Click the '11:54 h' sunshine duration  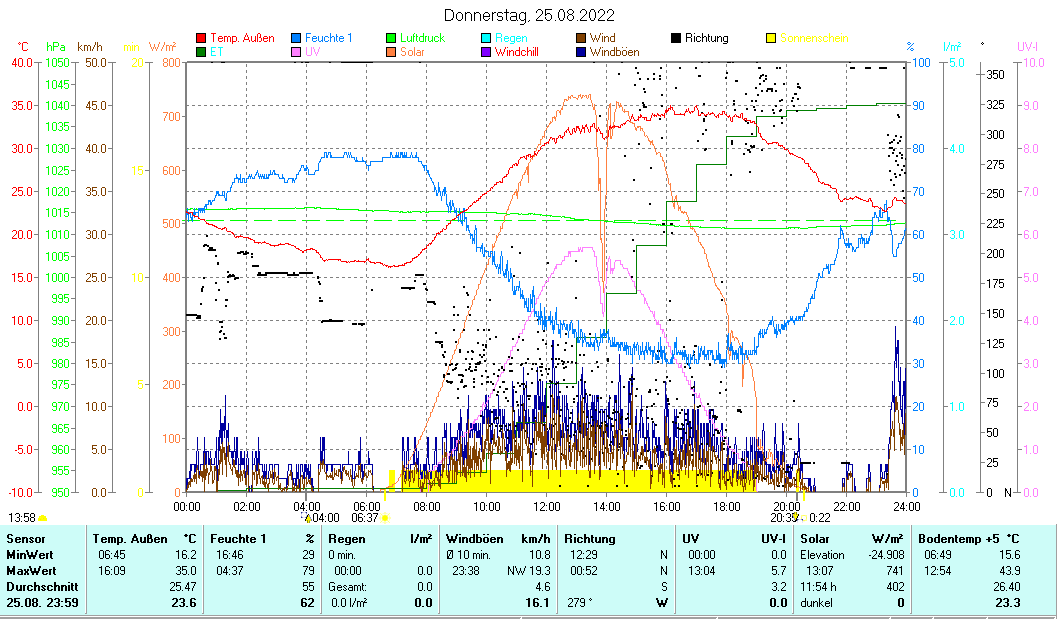tap(818, 587)
